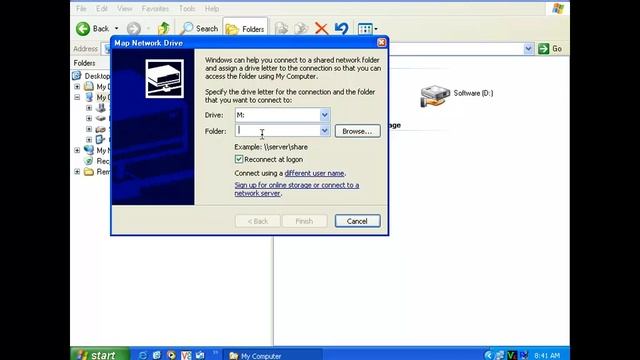Select the Software (D:) drive icon
The height and width of the screenshot is (360, 640).
[435, 96]
